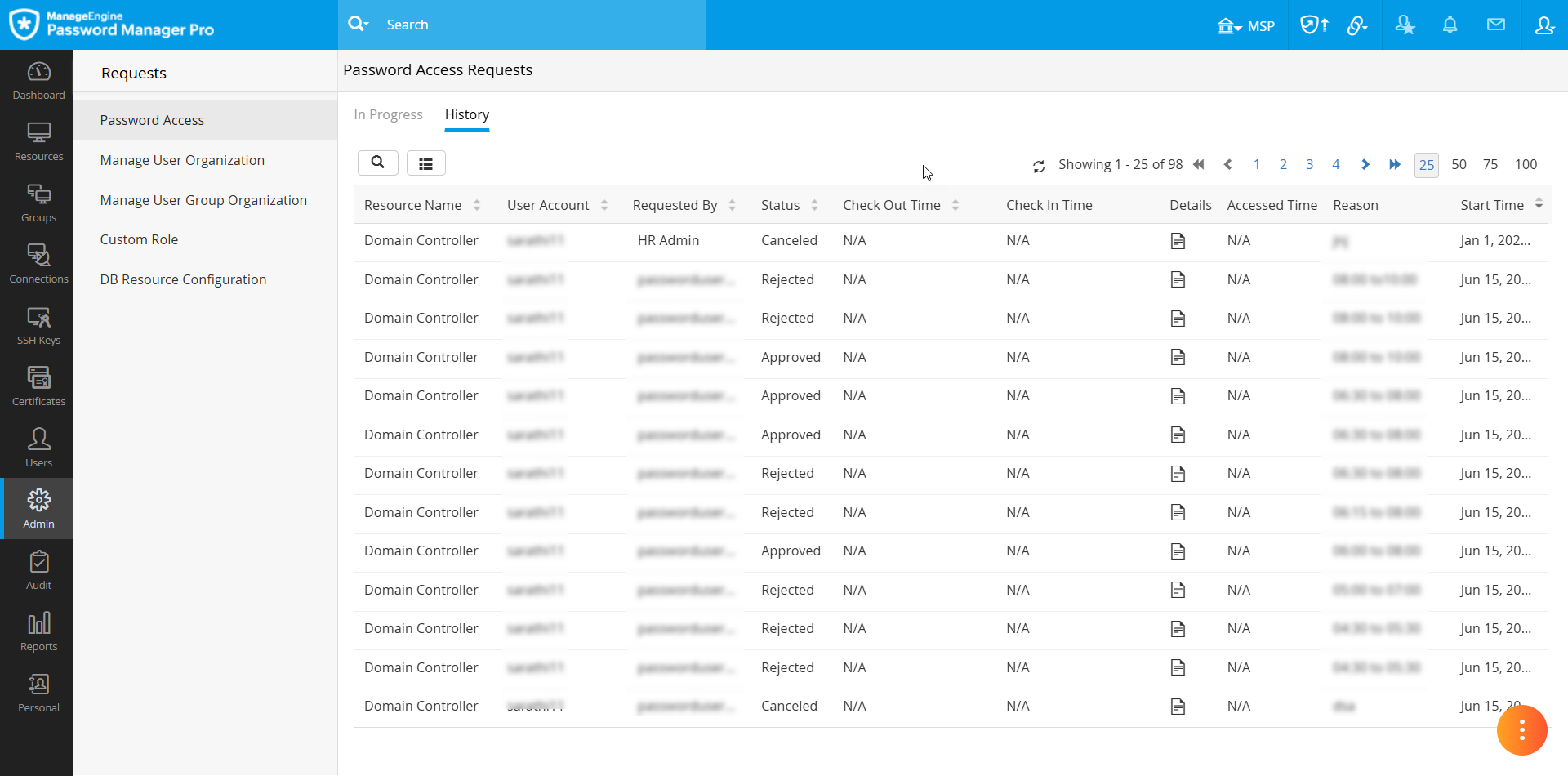Click the orange floating actions button
1568x776 pixels.
(x=1521, y=729)
